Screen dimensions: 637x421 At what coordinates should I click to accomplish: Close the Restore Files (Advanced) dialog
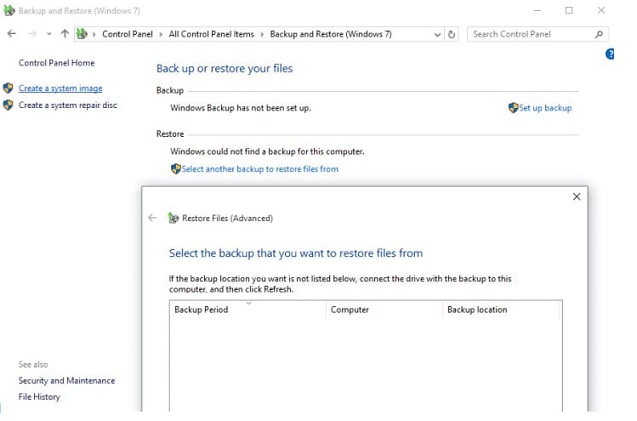(x=576, y=197)
